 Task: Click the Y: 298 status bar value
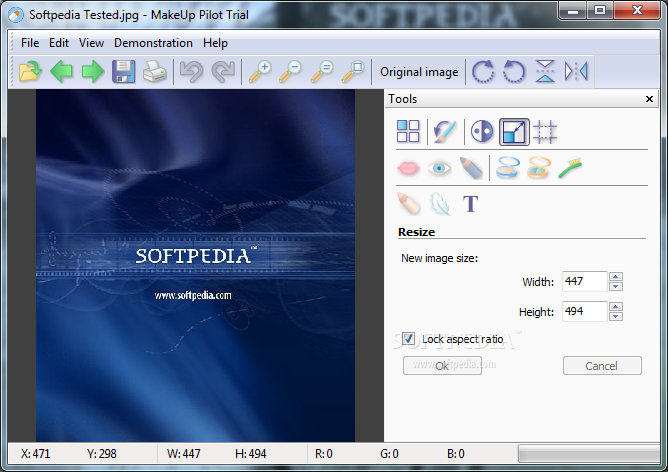101,454
